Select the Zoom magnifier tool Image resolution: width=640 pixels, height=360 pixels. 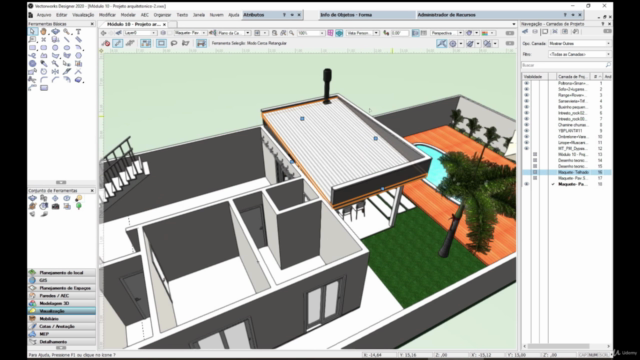coord(67,32)
